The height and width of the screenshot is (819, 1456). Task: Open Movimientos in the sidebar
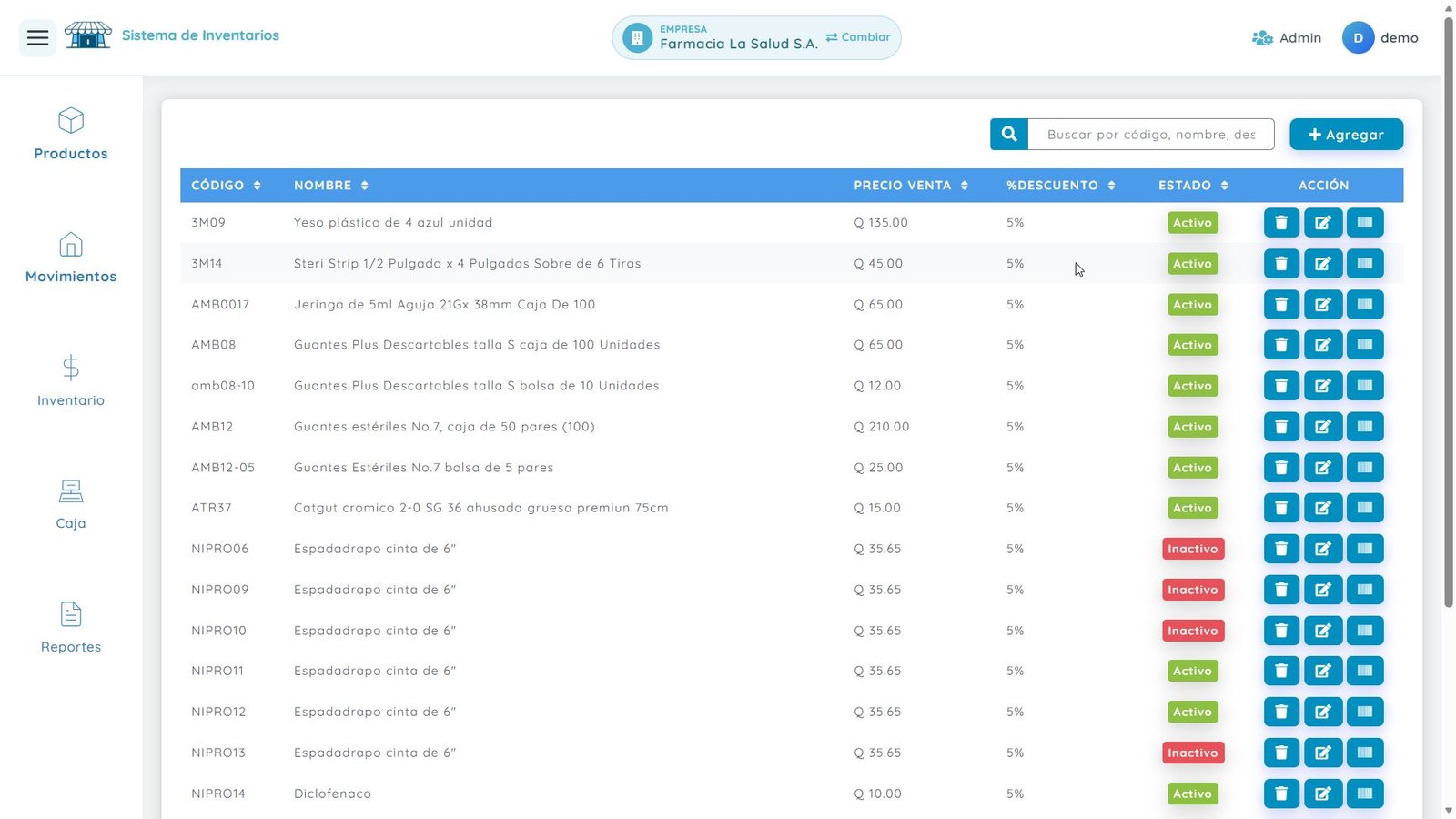point(71,258)
